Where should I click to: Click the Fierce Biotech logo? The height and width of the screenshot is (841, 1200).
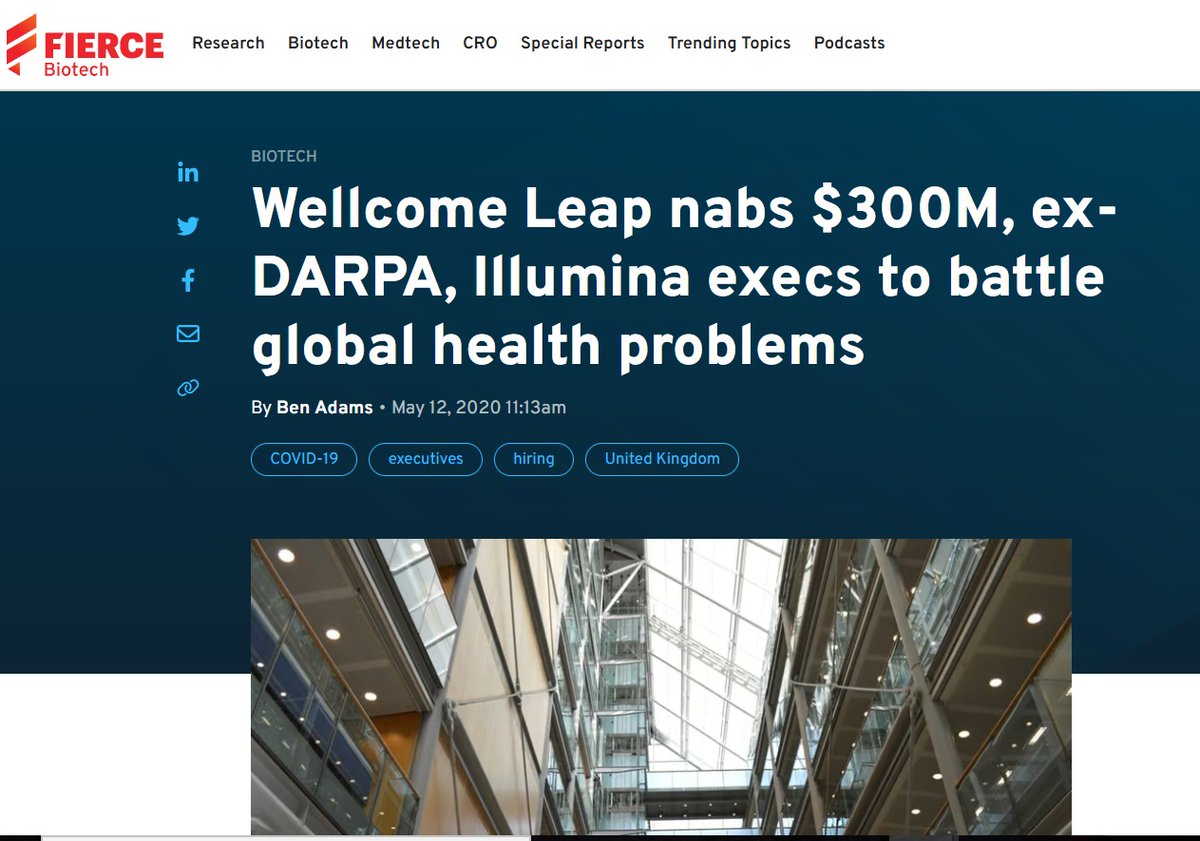point(85,46)
